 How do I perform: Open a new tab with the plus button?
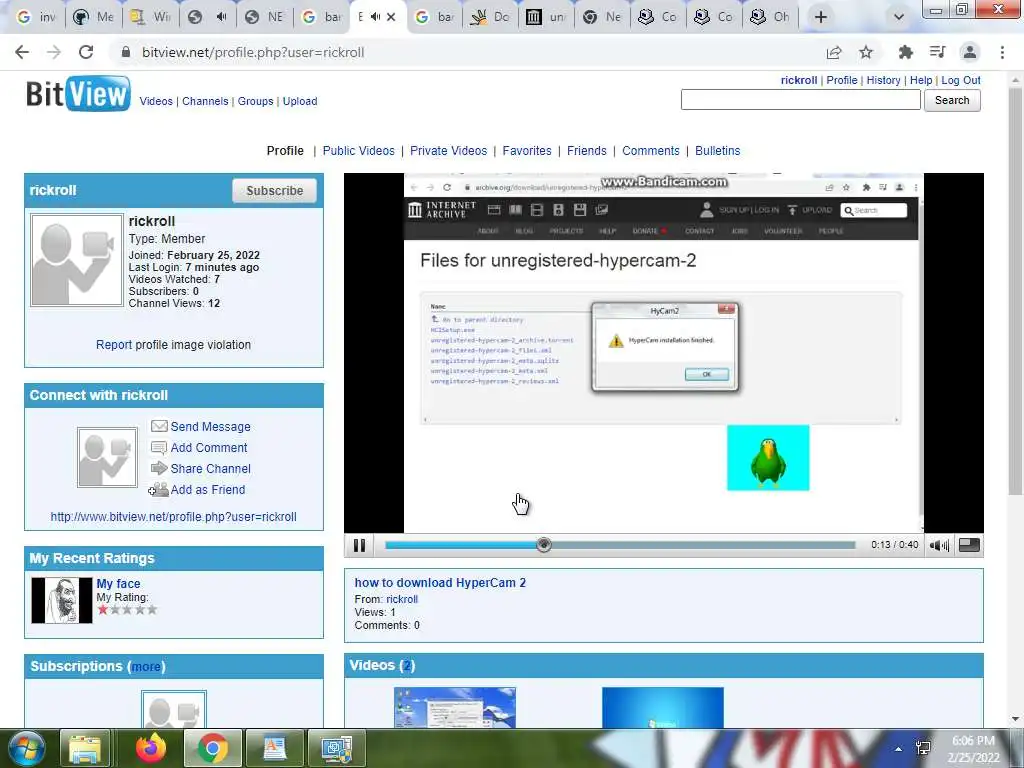point(821,17)
